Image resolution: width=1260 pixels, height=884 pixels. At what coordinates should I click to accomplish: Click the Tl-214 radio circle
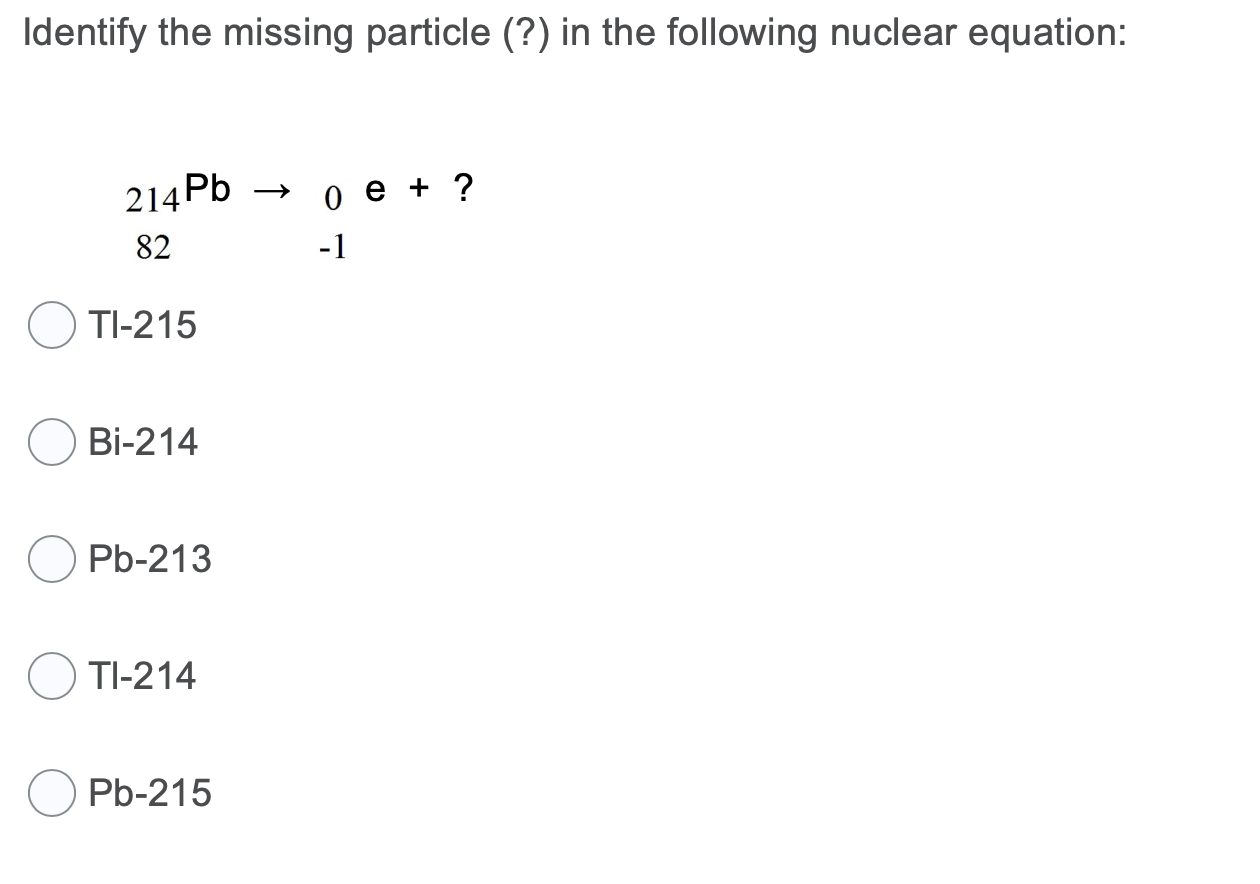click(x=50, y=676)
